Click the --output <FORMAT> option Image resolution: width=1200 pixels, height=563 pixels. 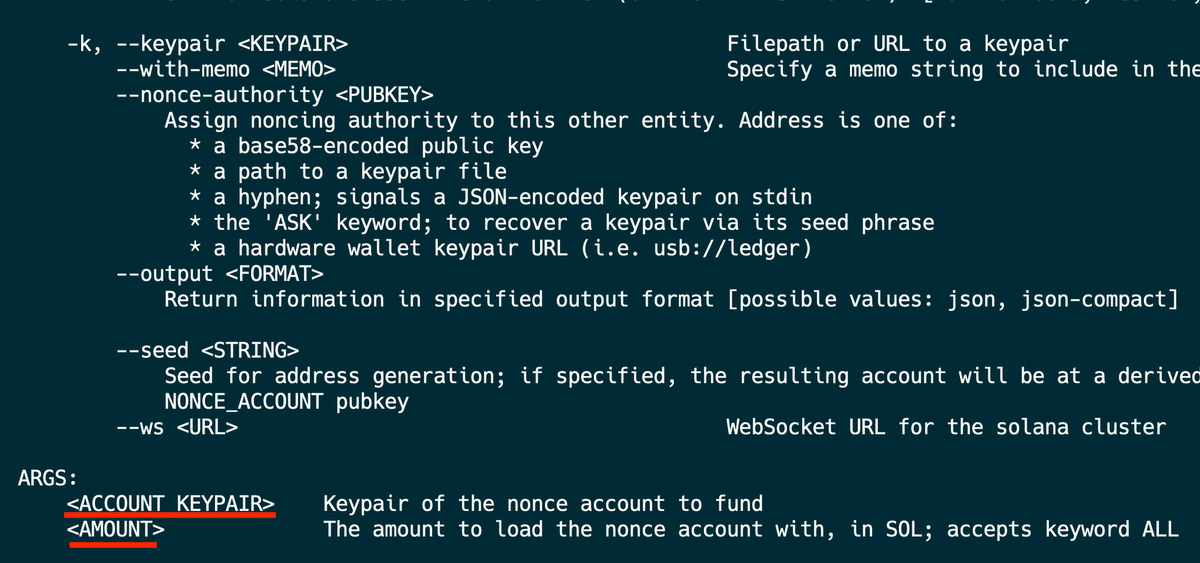pyautogui.click(x=219, y=273)
